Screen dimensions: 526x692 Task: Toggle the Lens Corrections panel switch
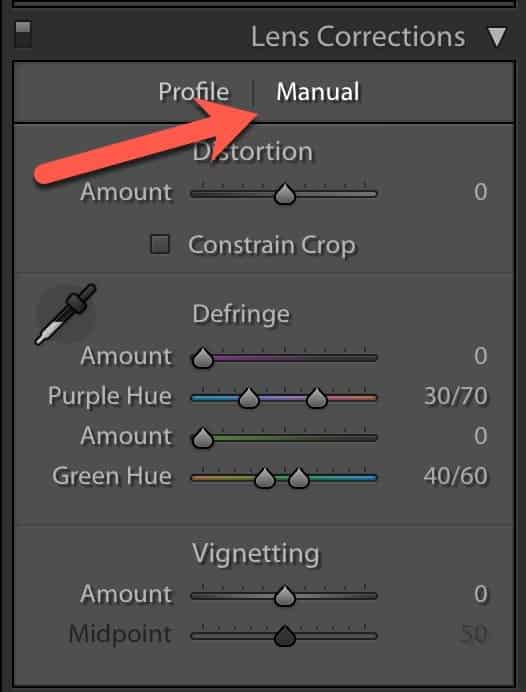[x=23, y=34]
